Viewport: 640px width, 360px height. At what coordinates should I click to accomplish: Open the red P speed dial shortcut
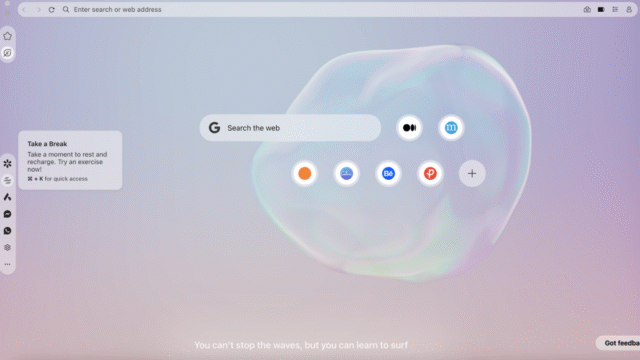pyautogui.click(x=430, y=173)
